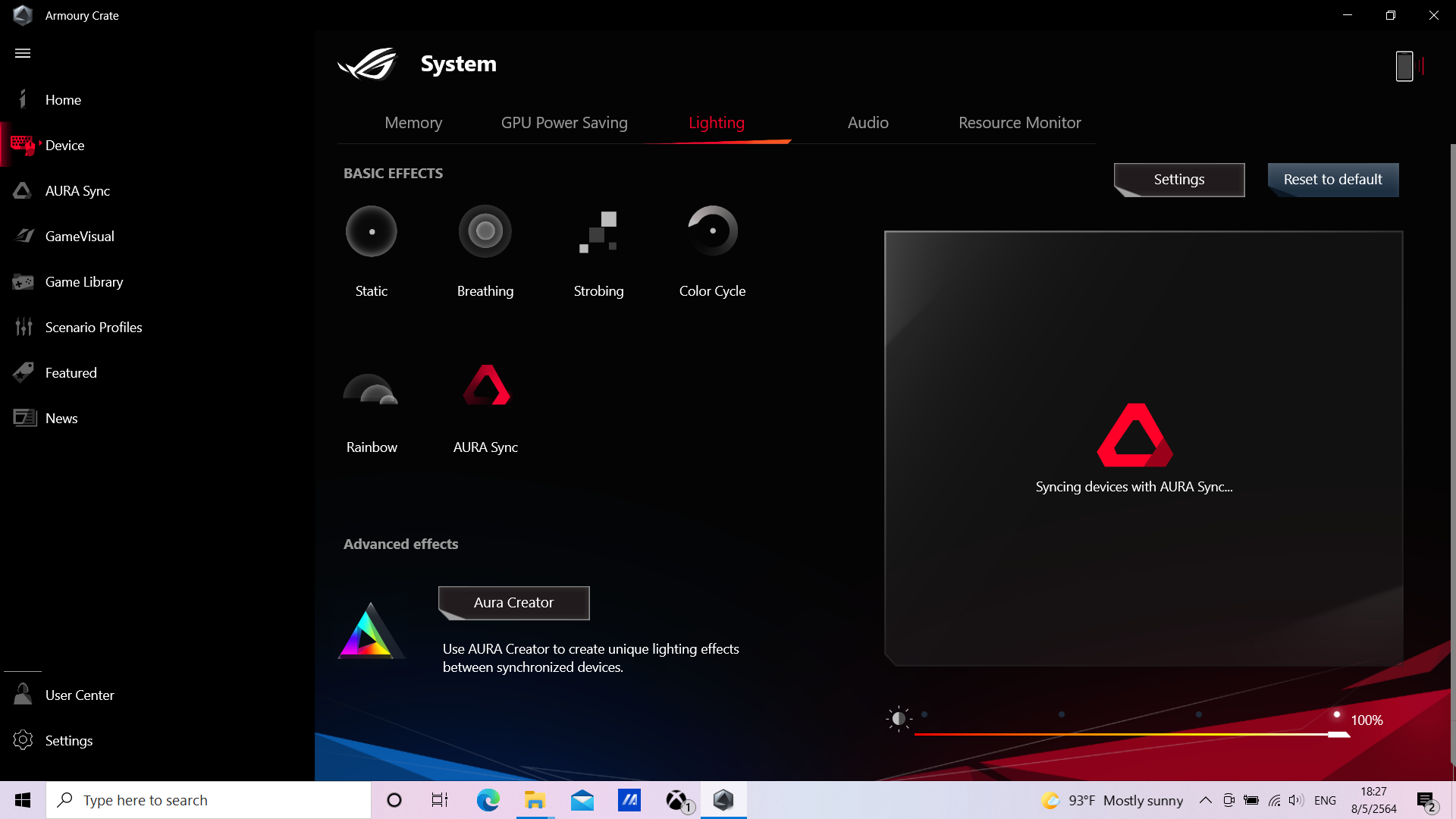Click the Armoury Crate taskbar icon
This screenshot has width=1456, height=819.
click(x=723, y=800)
